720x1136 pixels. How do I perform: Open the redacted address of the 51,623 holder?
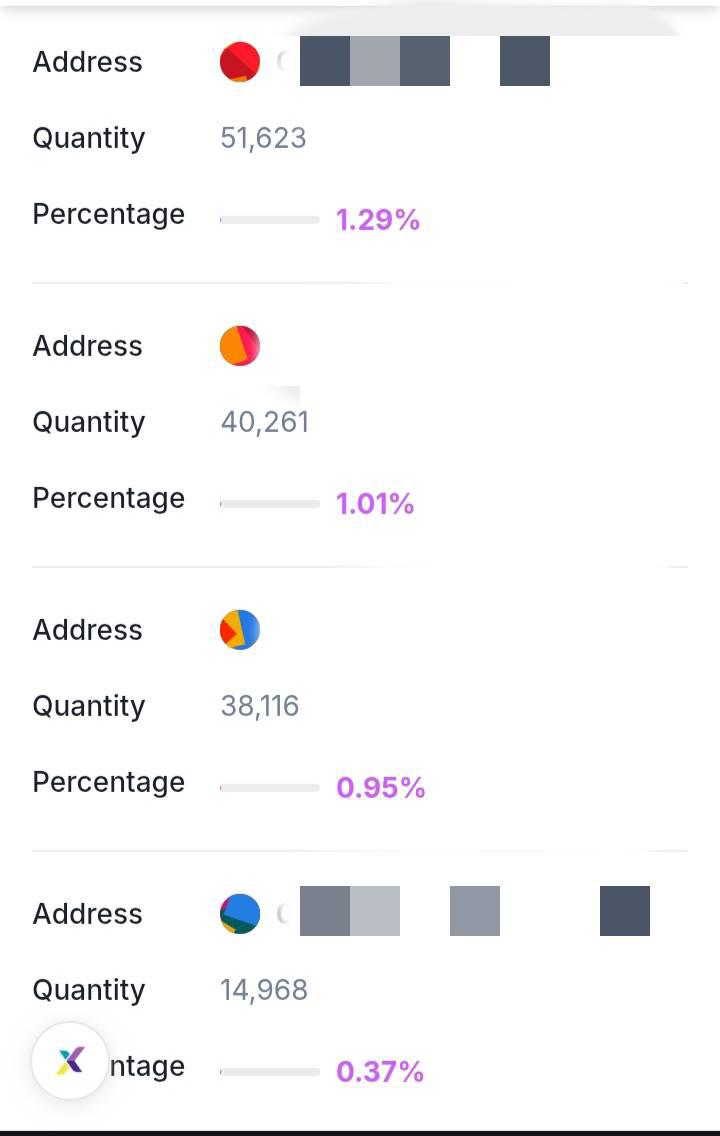pyautogui.click(x=424, y=61)
